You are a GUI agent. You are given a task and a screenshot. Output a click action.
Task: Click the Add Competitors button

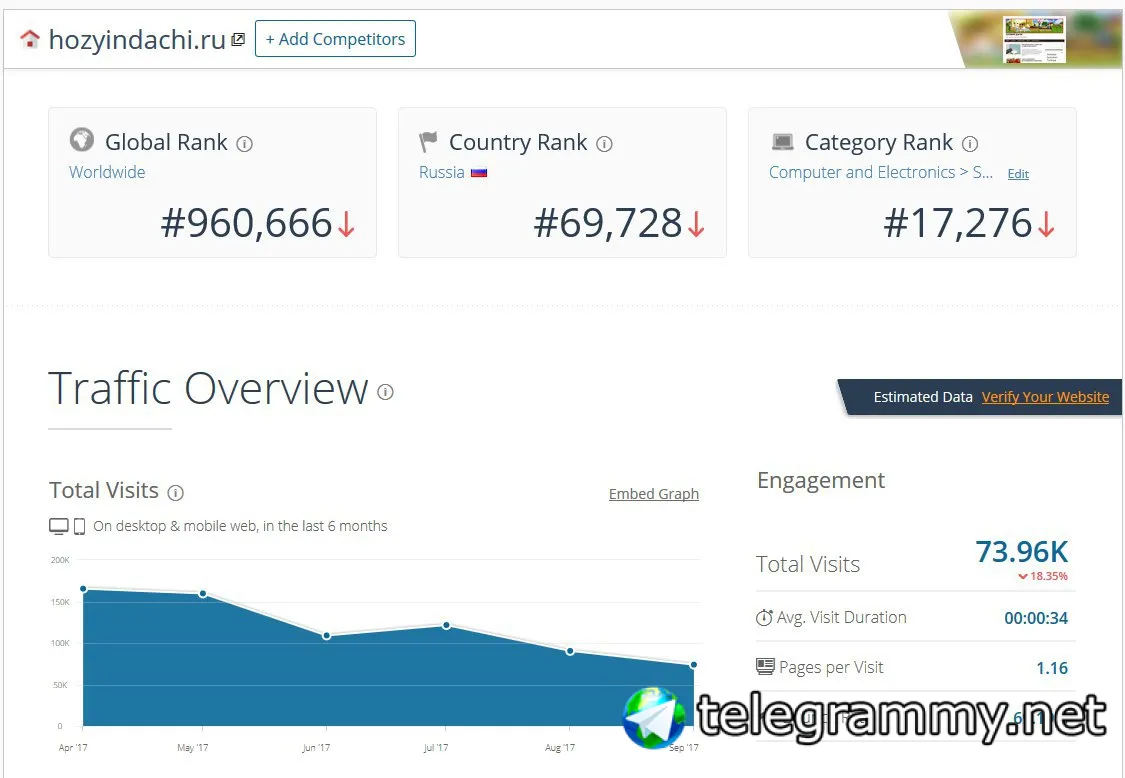click(x=335, y=39)
